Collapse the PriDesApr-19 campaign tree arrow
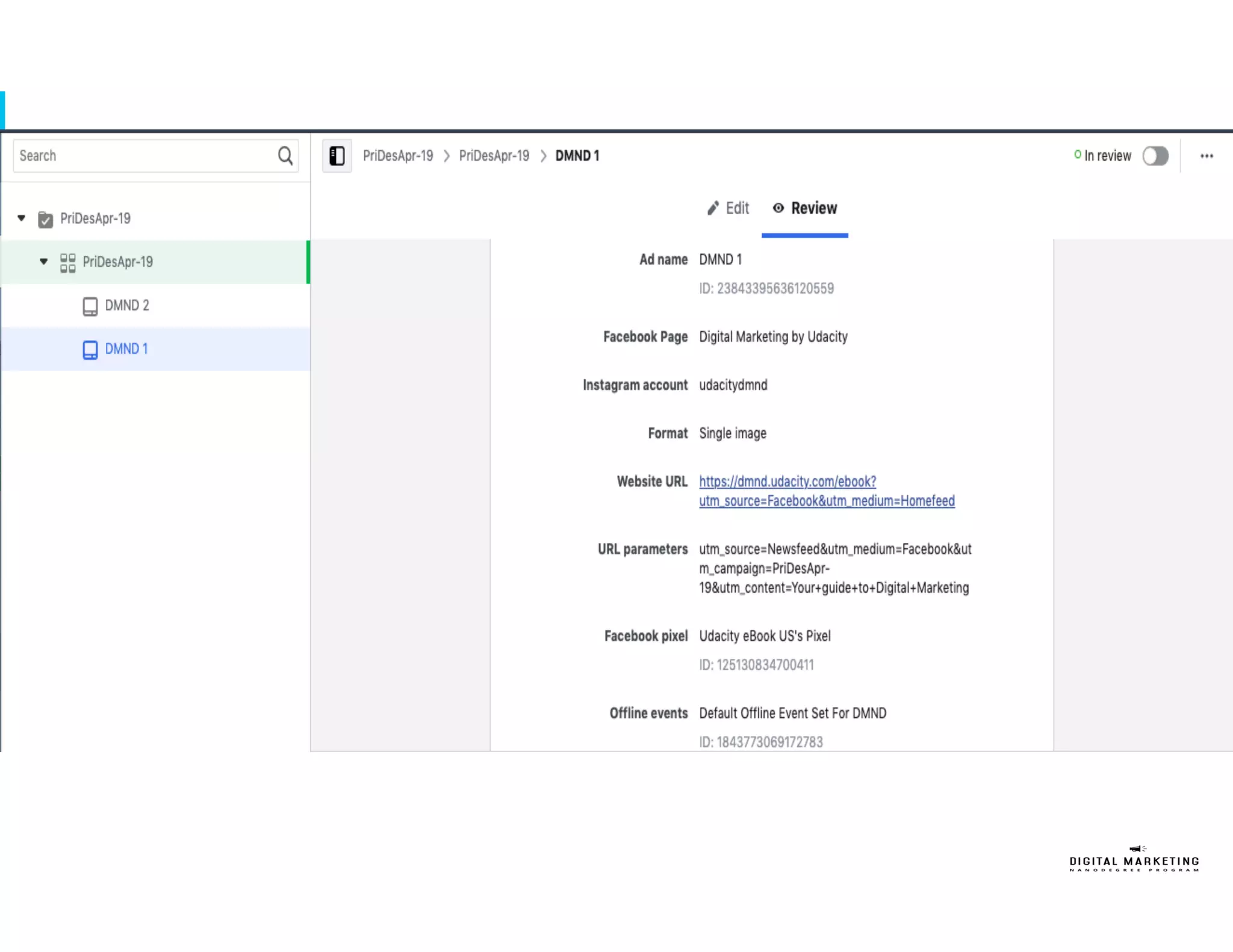 22,218
